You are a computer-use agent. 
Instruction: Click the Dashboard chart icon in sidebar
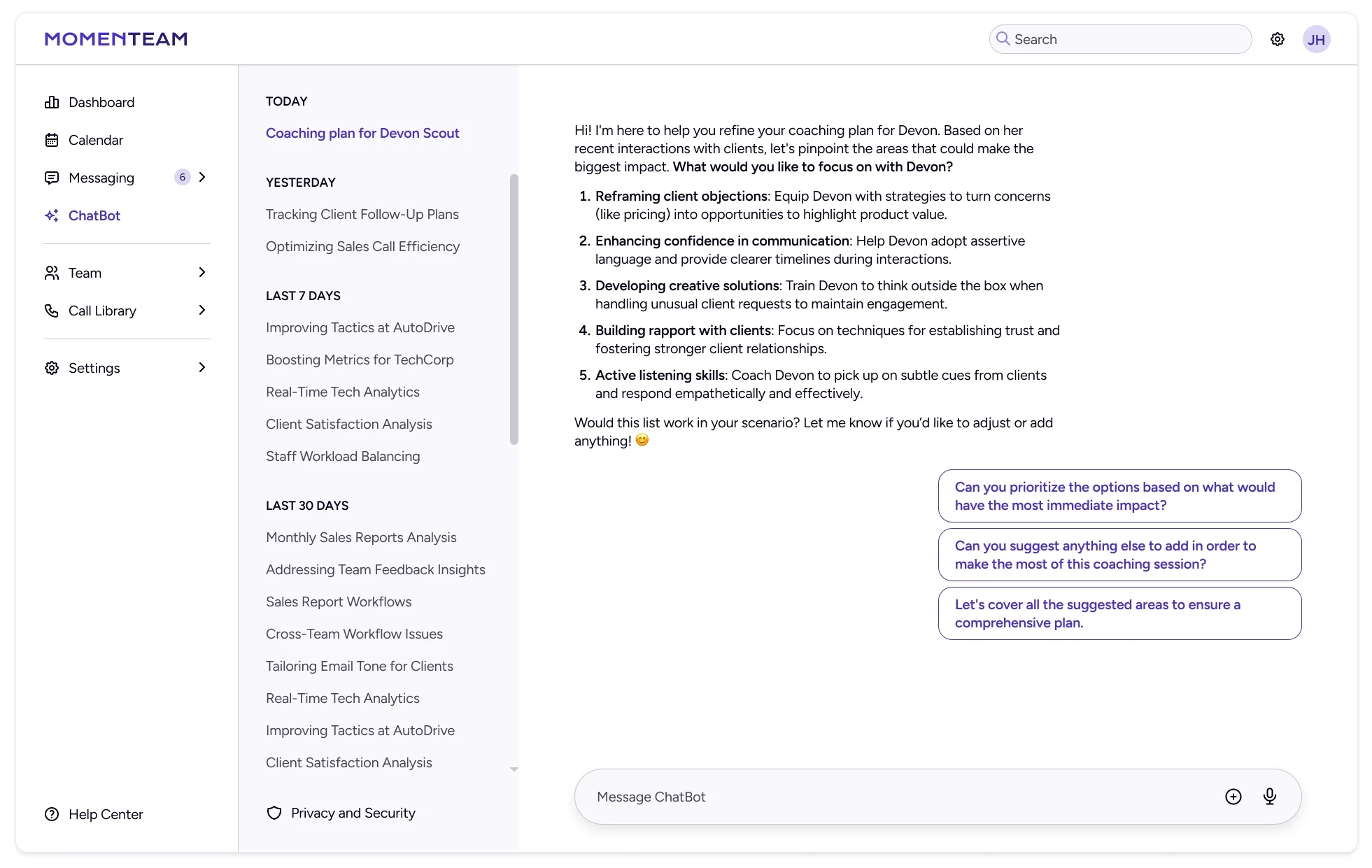click(x=52, y=102)
